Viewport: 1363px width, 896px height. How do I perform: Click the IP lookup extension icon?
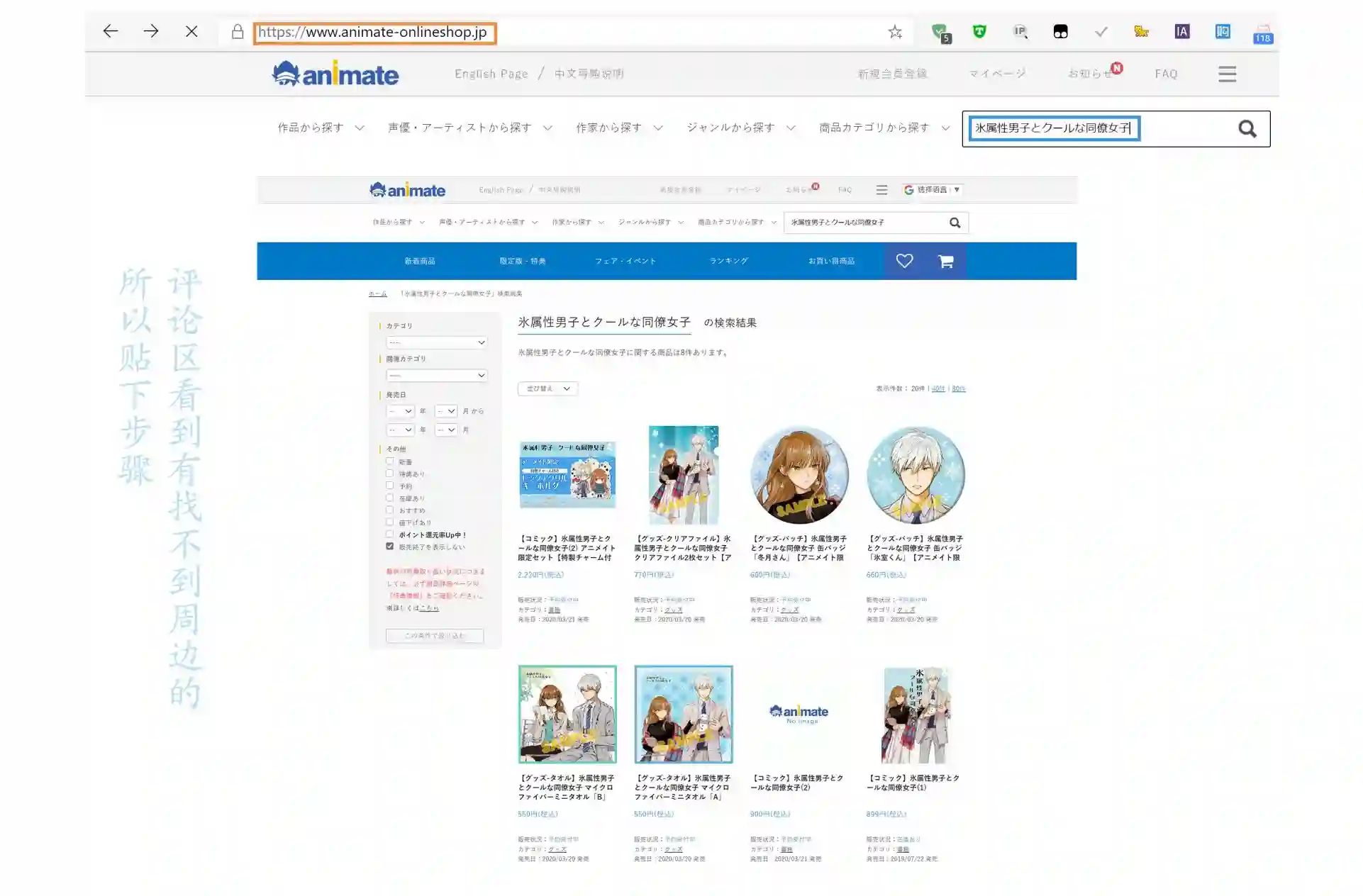click(1020, 32)
